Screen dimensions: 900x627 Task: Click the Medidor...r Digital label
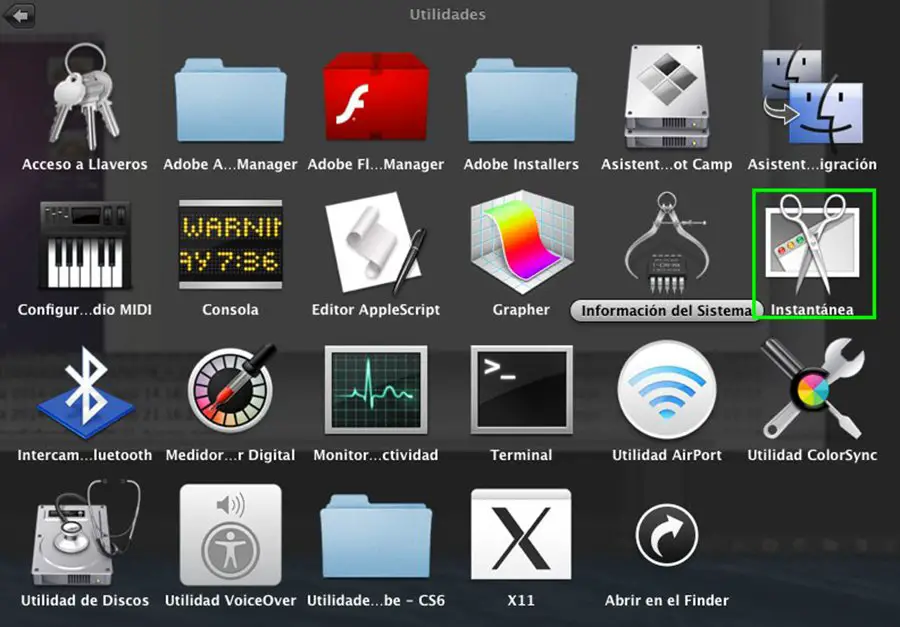pos(230,455)
